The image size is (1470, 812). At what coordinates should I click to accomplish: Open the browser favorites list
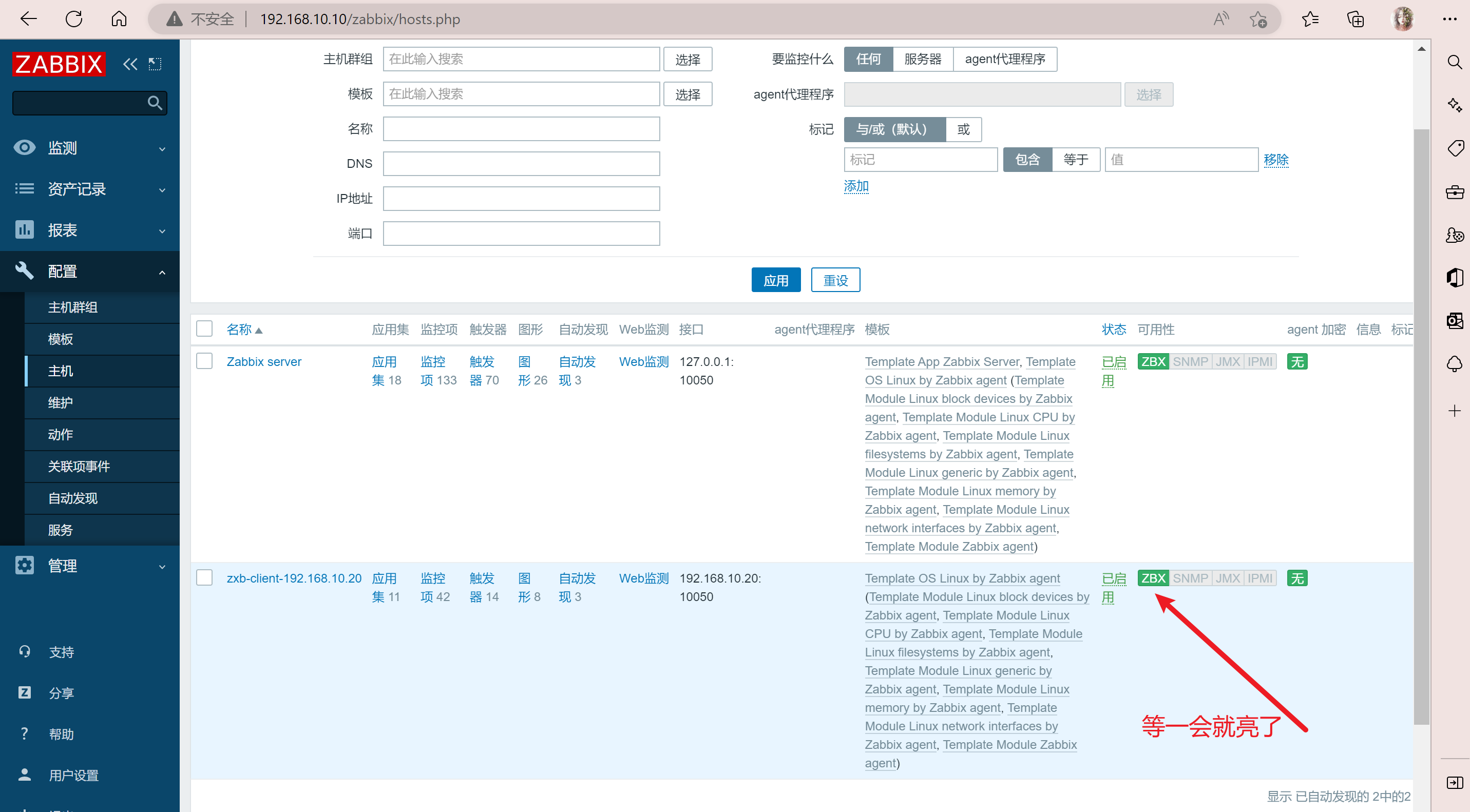point(1310,19)
